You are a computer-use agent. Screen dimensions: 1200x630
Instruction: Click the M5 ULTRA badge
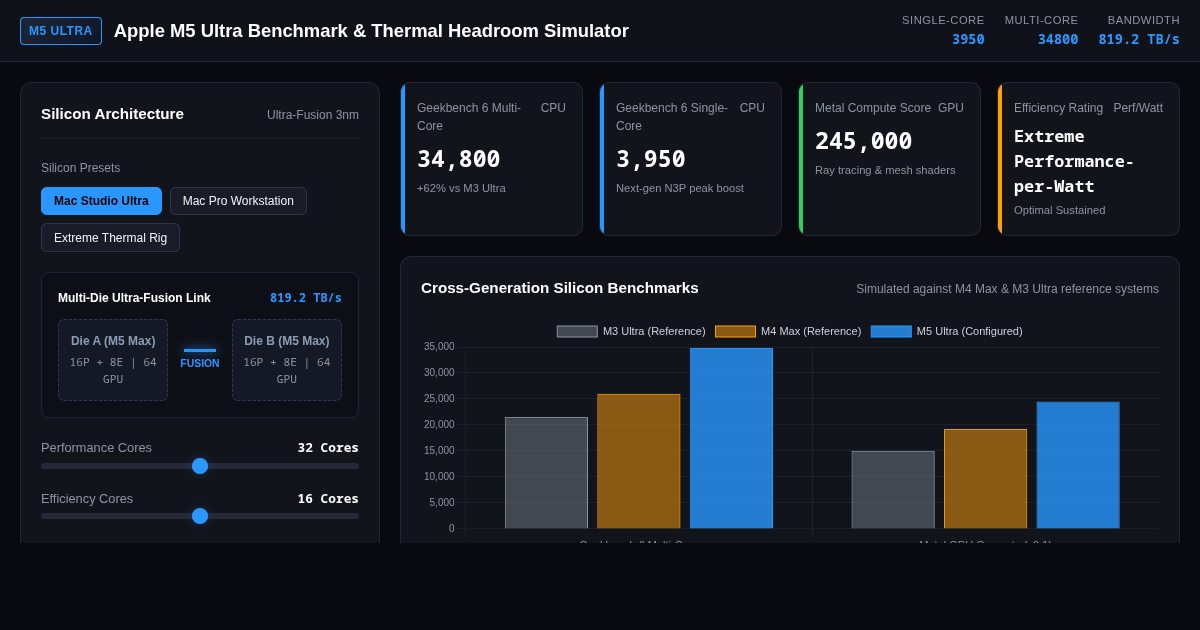(61, 31)
